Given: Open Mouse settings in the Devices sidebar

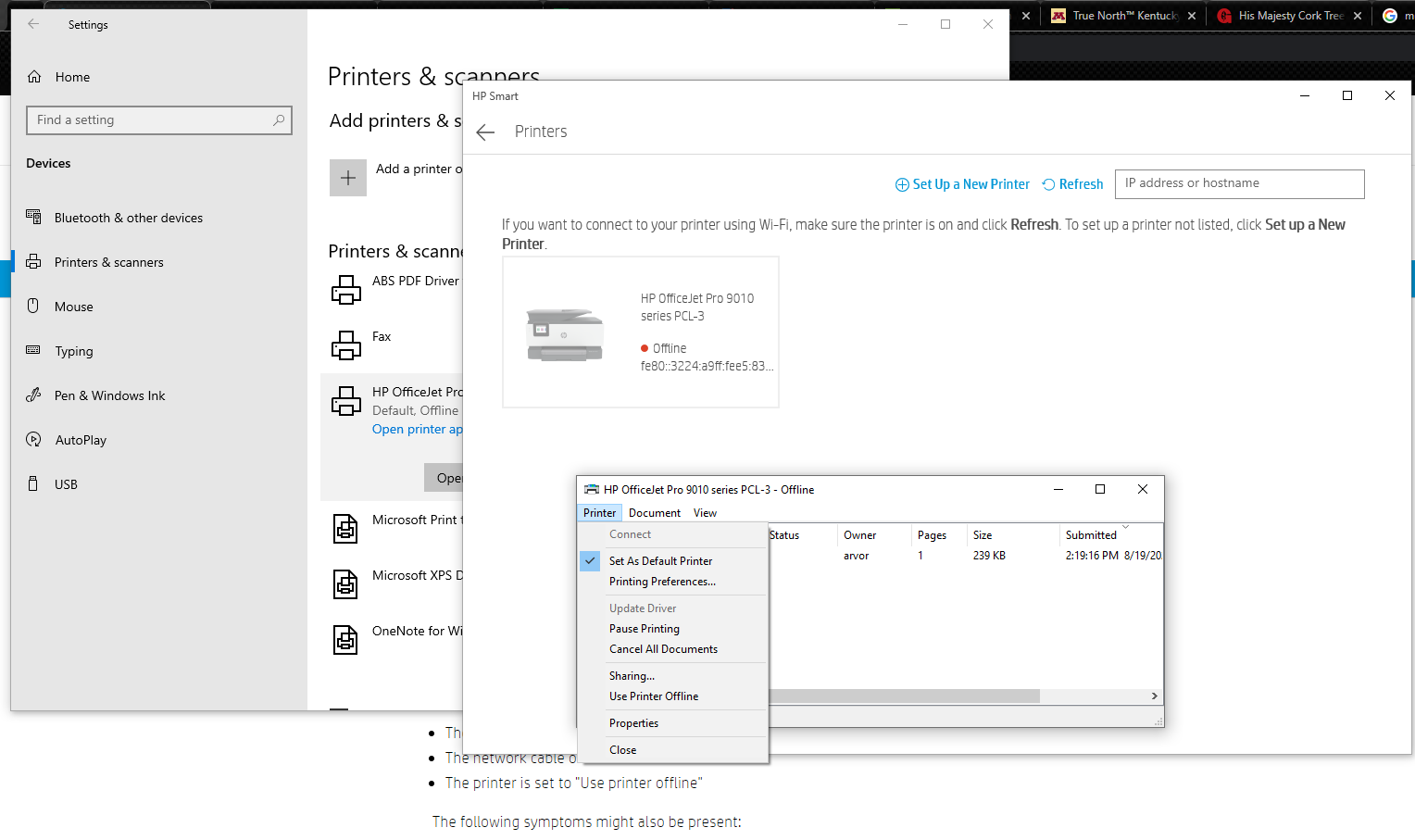Looking at the screenshot, I should [x=73, y=307].
